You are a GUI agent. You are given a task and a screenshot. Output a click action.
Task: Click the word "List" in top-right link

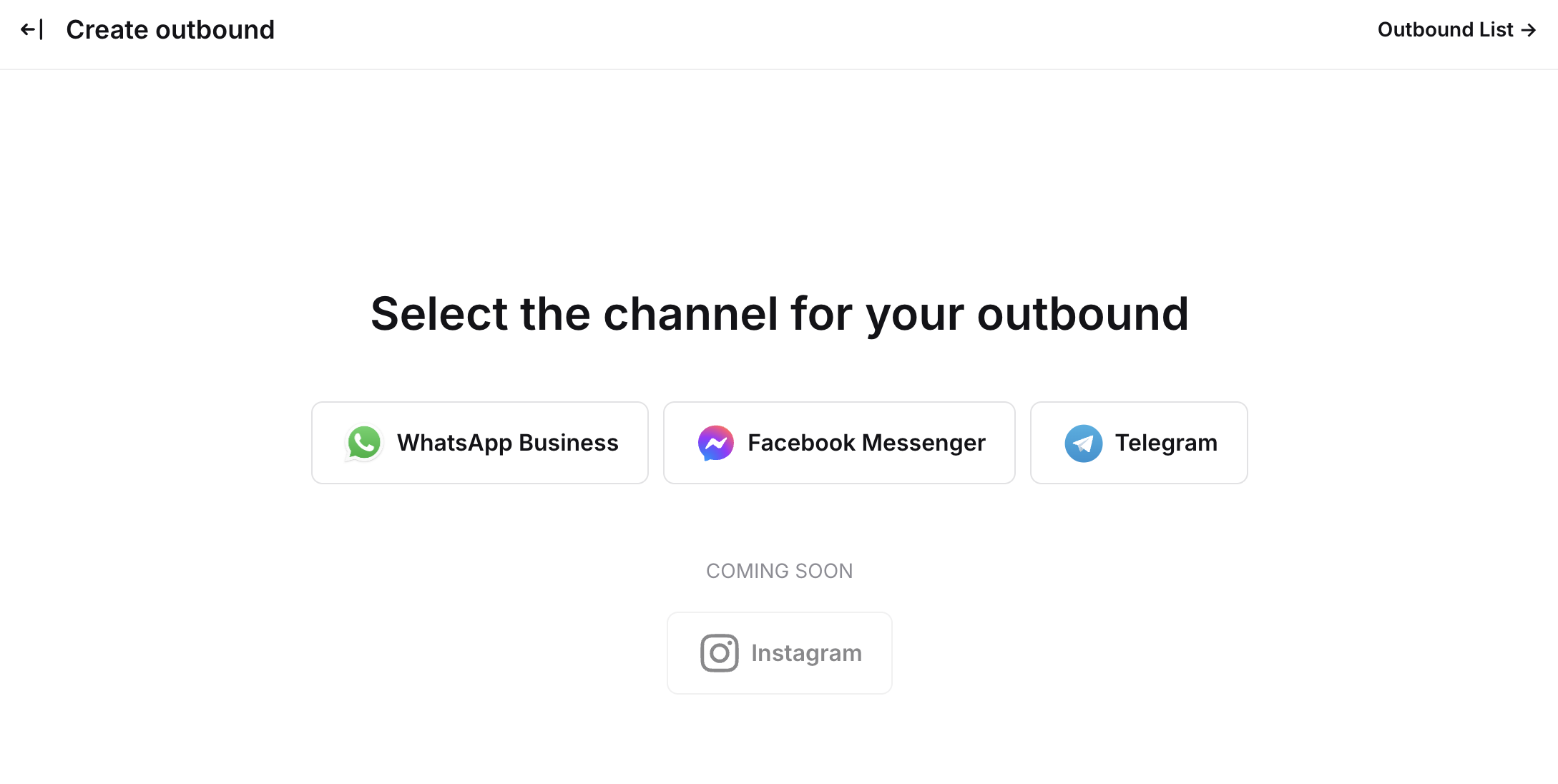coord(1496,30)
